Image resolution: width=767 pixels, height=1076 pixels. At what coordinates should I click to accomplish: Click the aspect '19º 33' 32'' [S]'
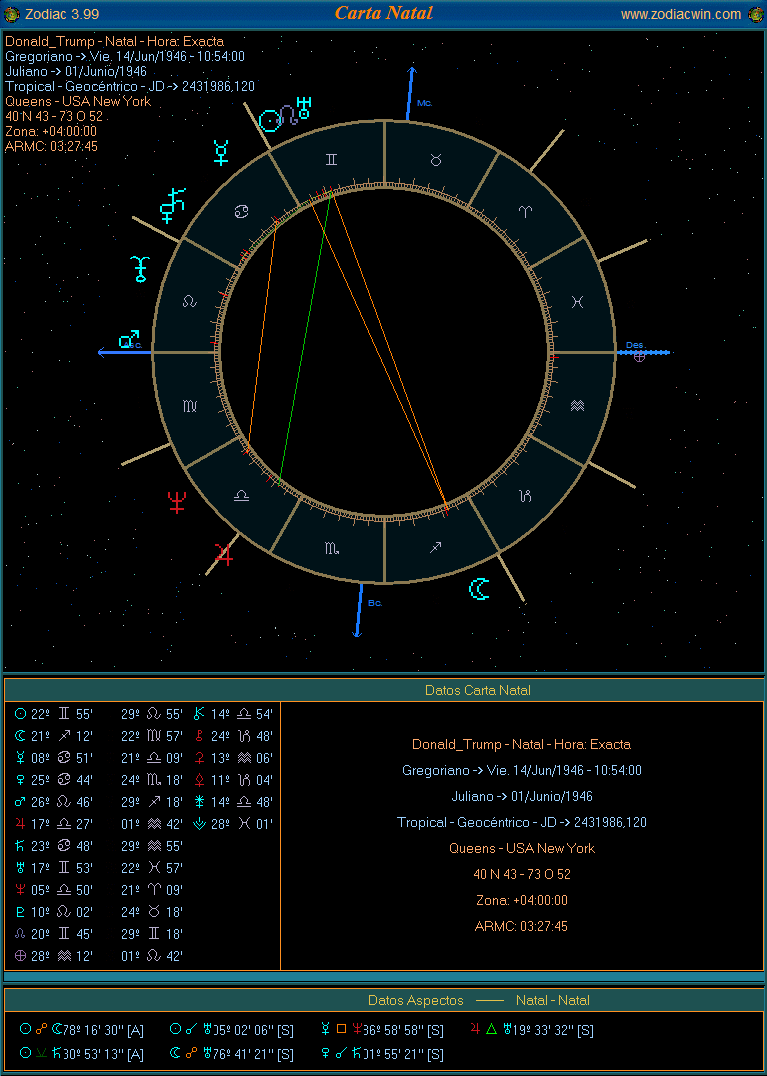coord(532,1029)
